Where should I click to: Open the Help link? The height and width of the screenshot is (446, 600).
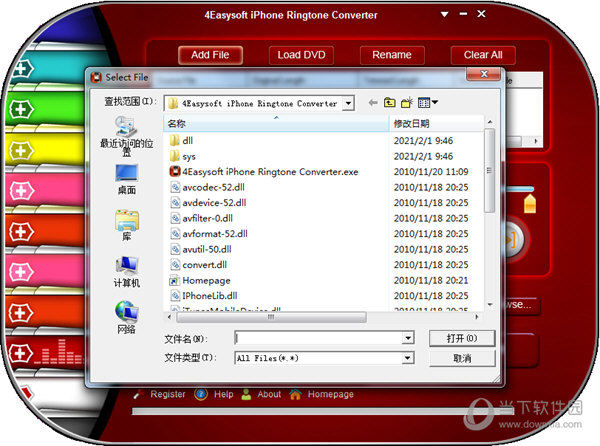(223, 394)
